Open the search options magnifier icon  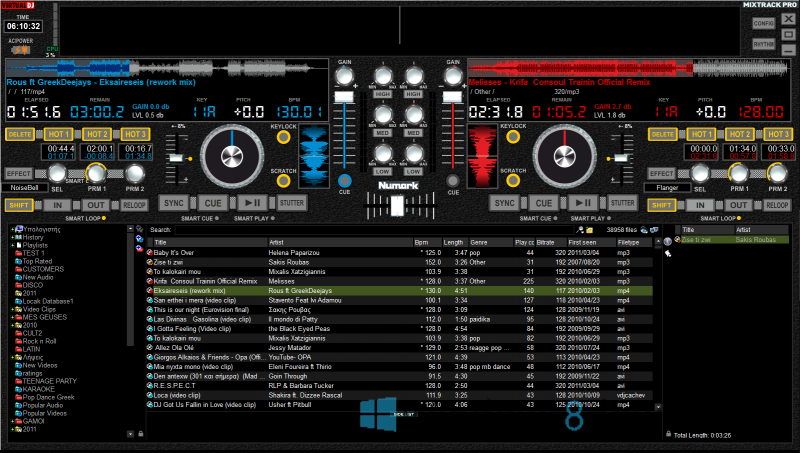pyautogui.click(x=580, y=230)
